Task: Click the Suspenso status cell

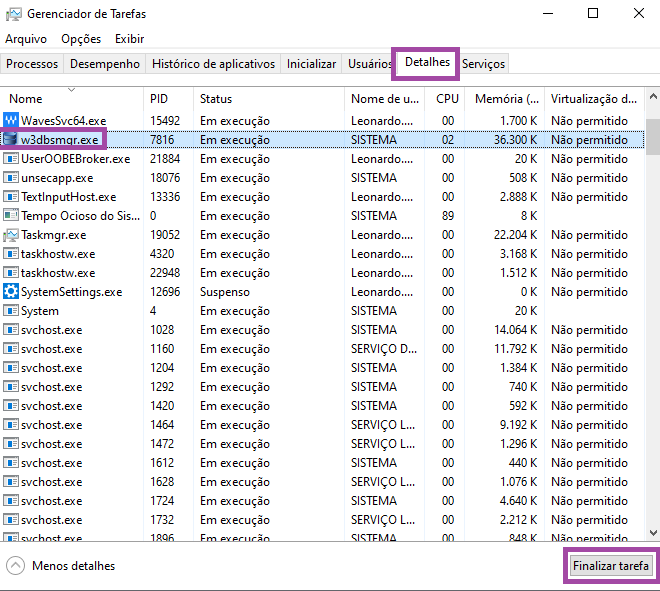Action: [x=225, y=292]
